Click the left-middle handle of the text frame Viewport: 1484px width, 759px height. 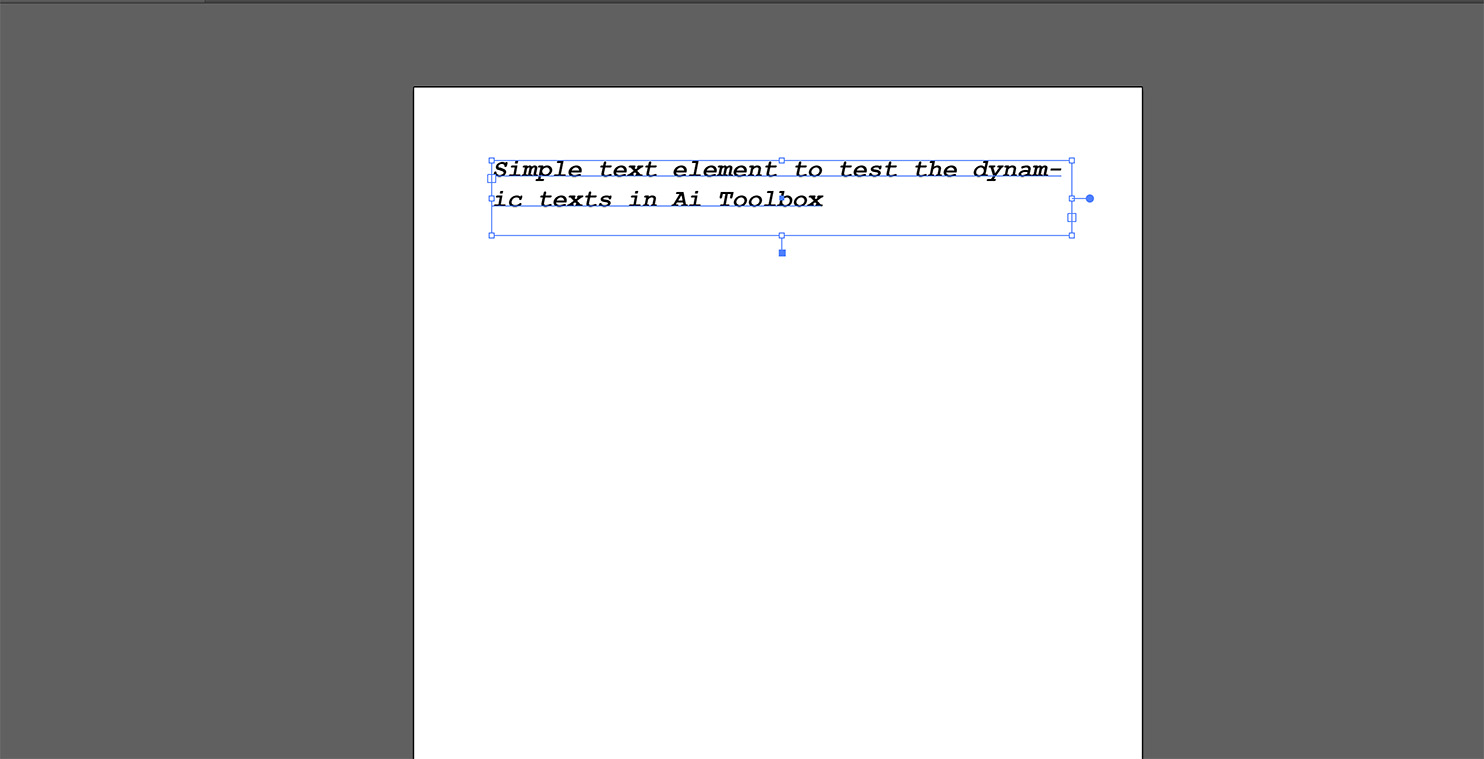pos(491,197)
